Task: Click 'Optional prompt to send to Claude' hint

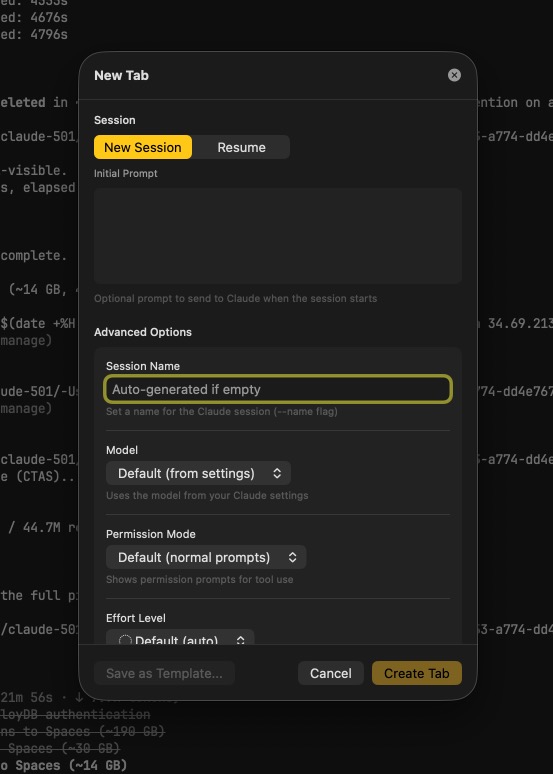Action: coord(236,299)
